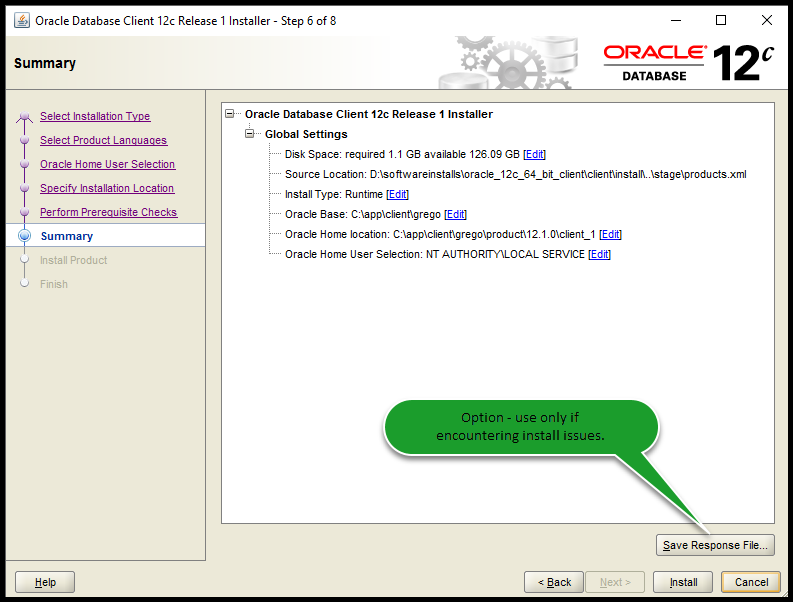The image size is (793, 602).
Task: Go to Select Installation Type step
Action: 95,116
